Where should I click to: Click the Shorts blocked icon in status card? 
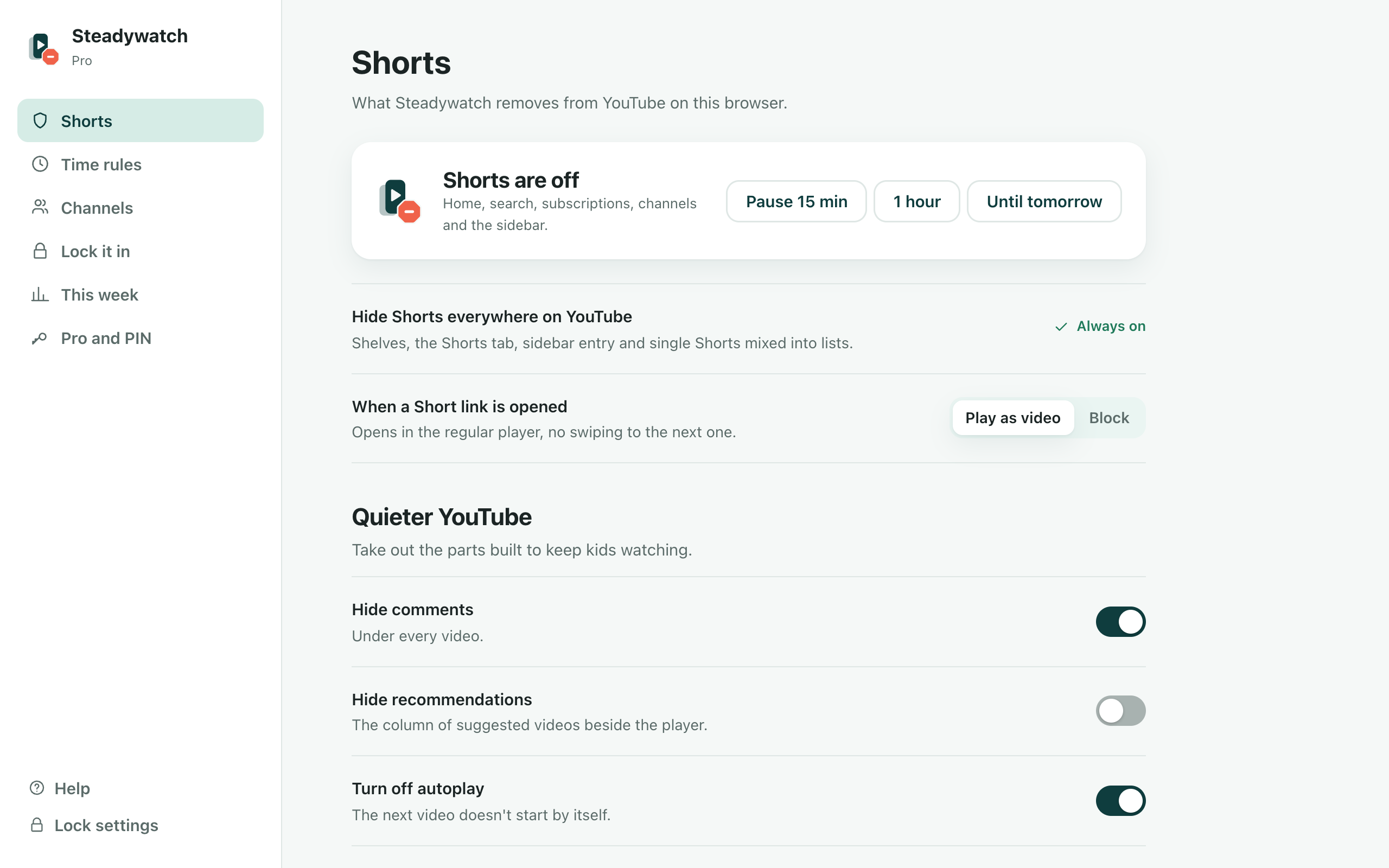click(x=399, y=200)
